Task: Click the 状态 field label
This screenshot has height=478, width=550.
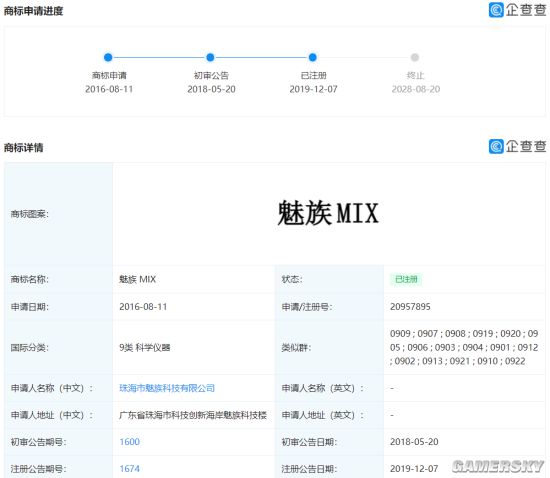Action: tap(292, 279)
